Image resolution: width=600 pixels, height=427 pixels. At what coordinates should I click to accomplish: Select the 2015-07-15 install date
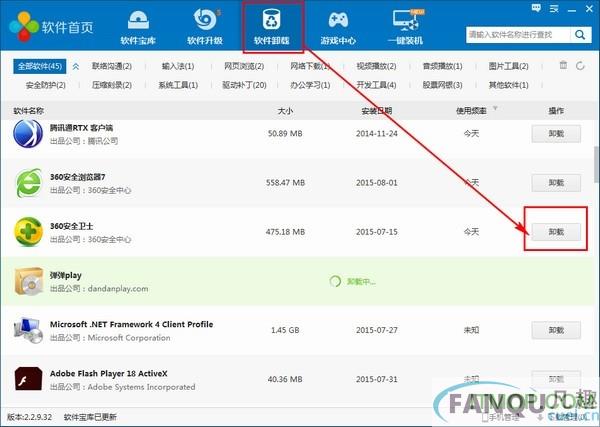pyautogui.click(x=377, y=232)
